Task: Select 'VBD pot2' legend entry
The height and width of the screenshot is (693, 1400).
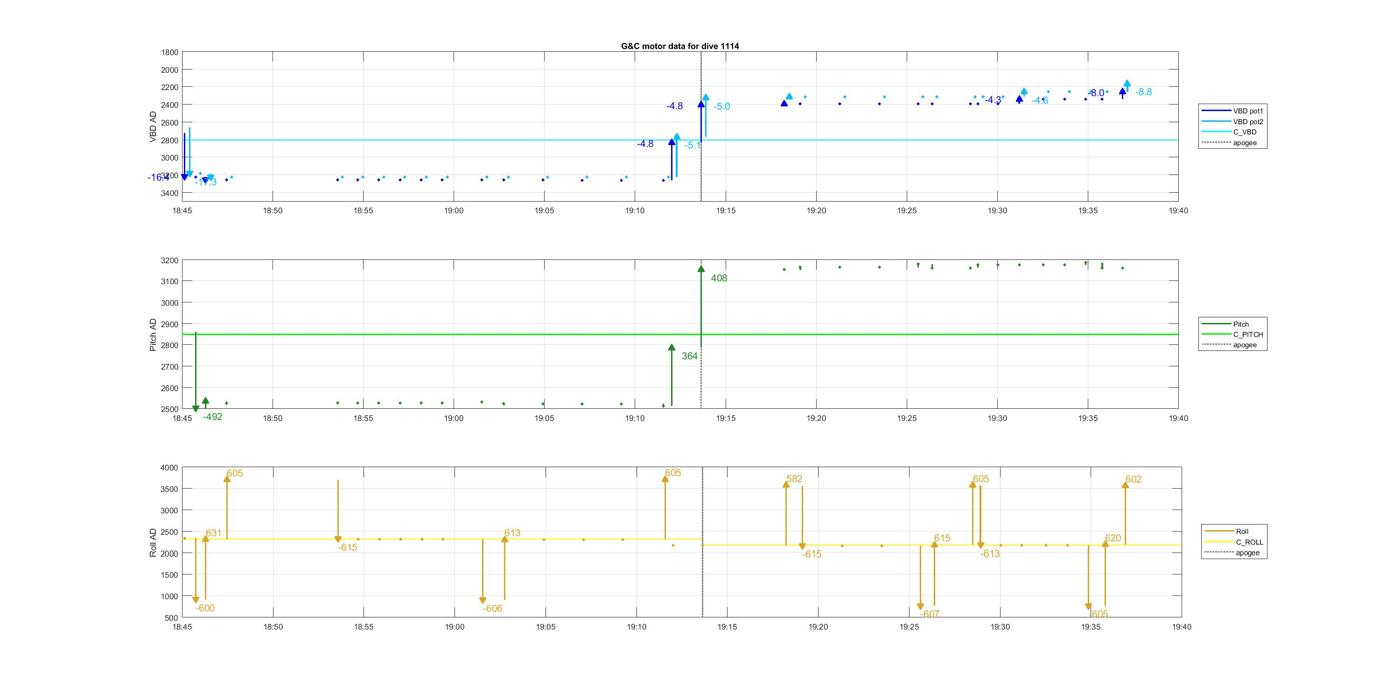Action: point(1246,121)
